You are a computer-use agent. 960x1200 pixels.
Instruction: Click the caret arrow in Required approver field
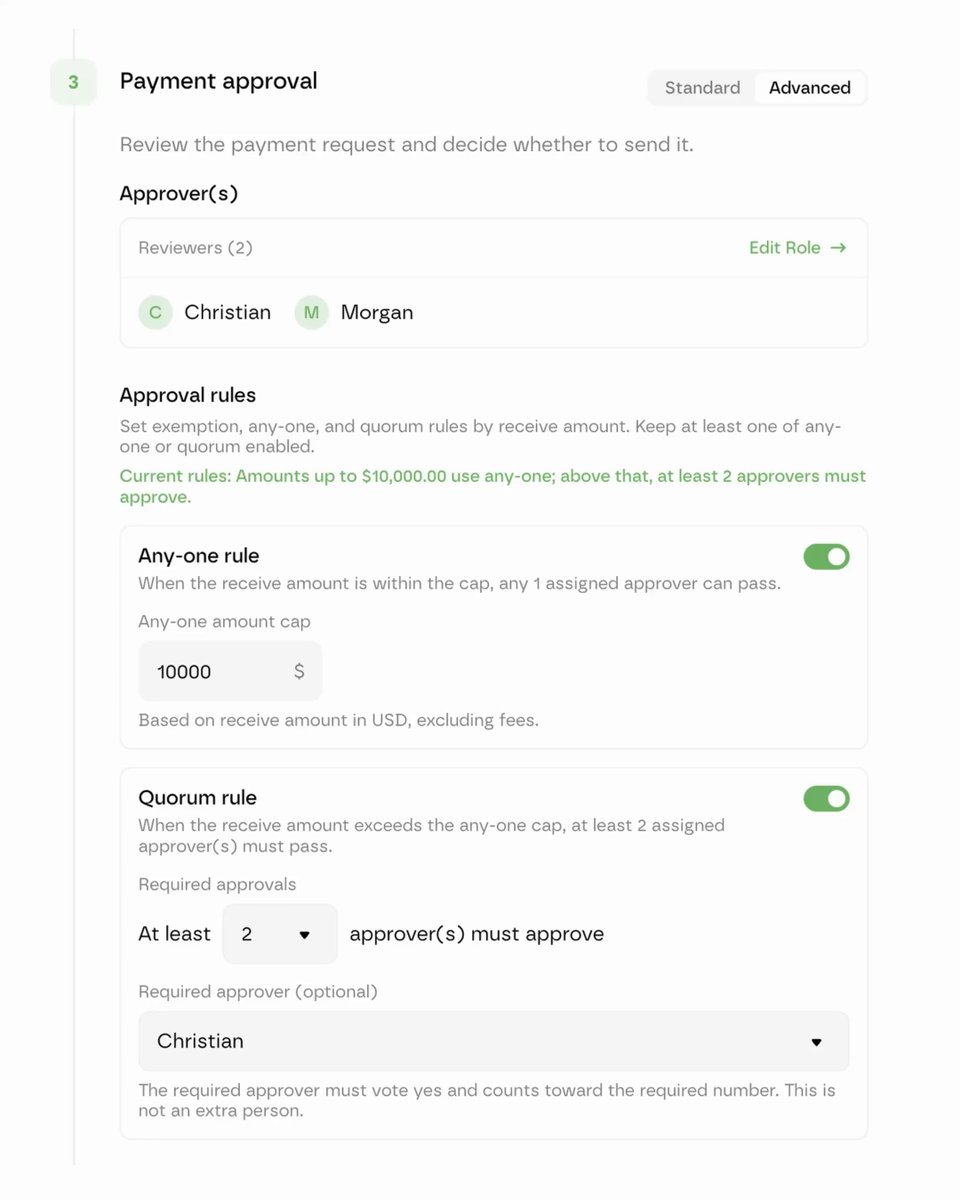[816, 1042]
